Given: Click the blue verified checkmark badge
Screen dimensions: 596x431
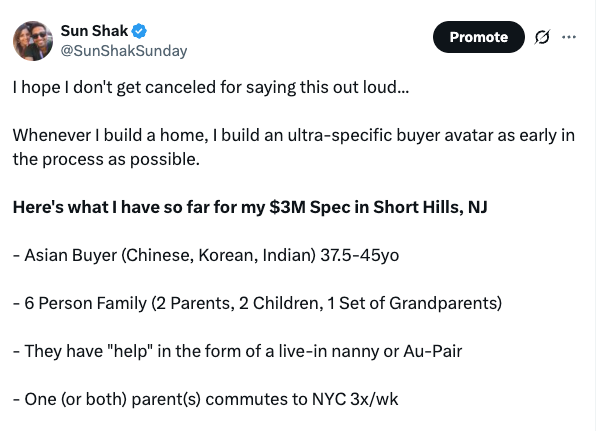Looking at the screenshot, I should [x=139, y=31].
